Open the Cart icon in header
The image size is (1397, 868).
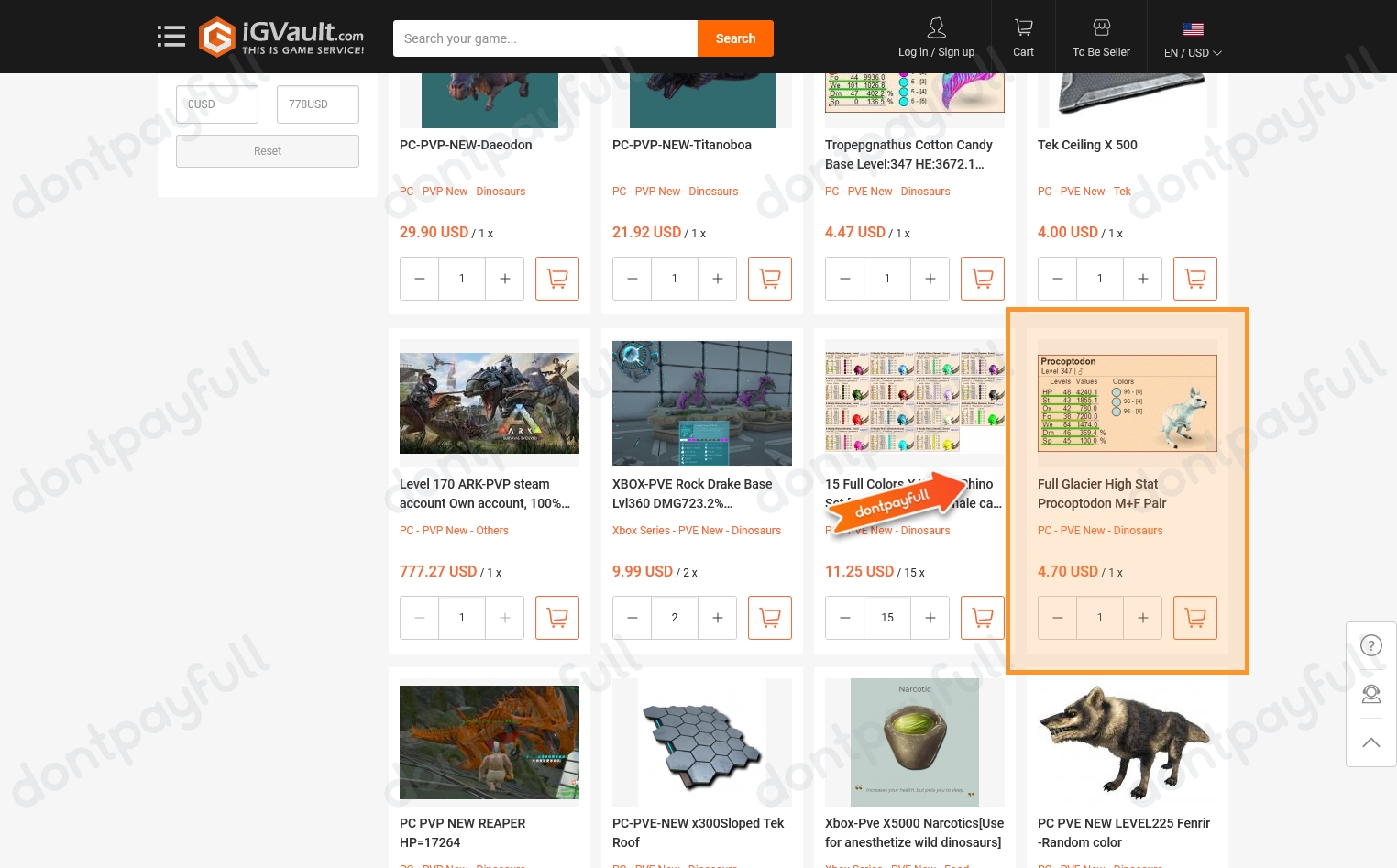(x=1023, y=38)
